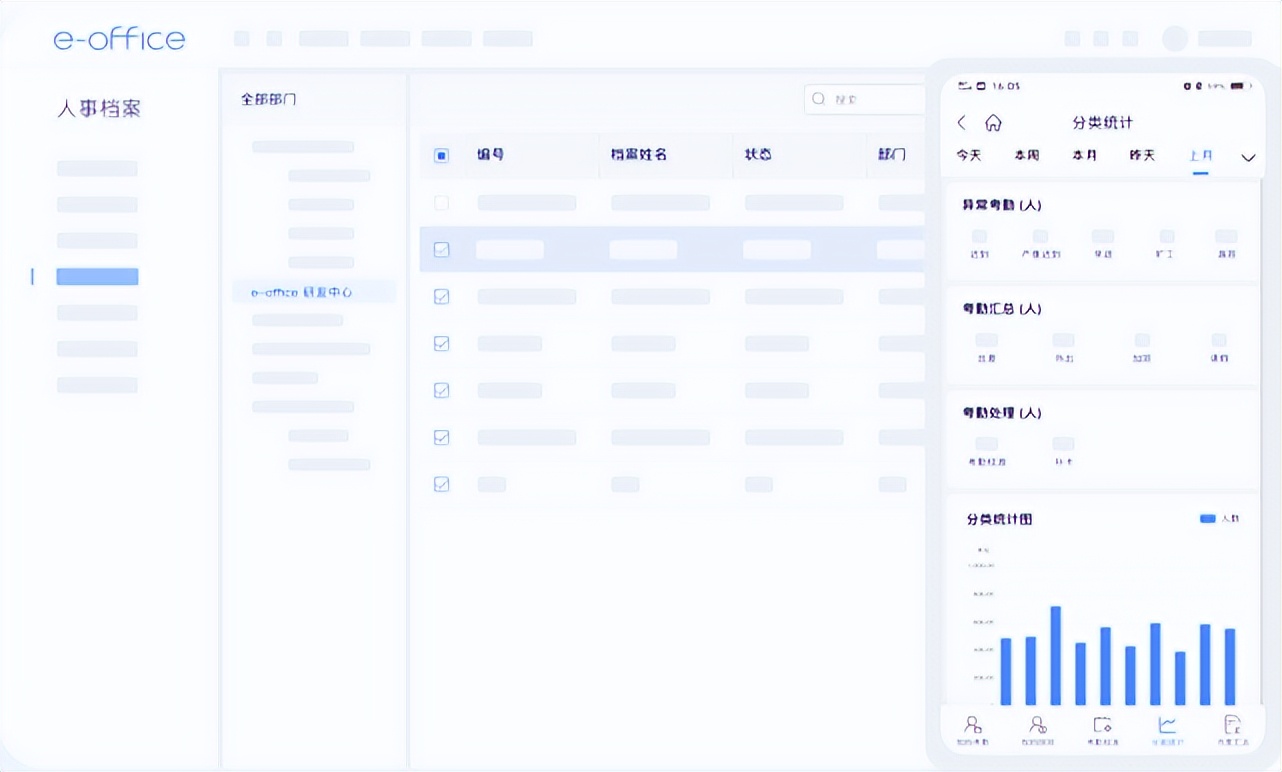
Task: Switch to the 今天 tab
Action: pyautogui.click(x=969, y=156)
